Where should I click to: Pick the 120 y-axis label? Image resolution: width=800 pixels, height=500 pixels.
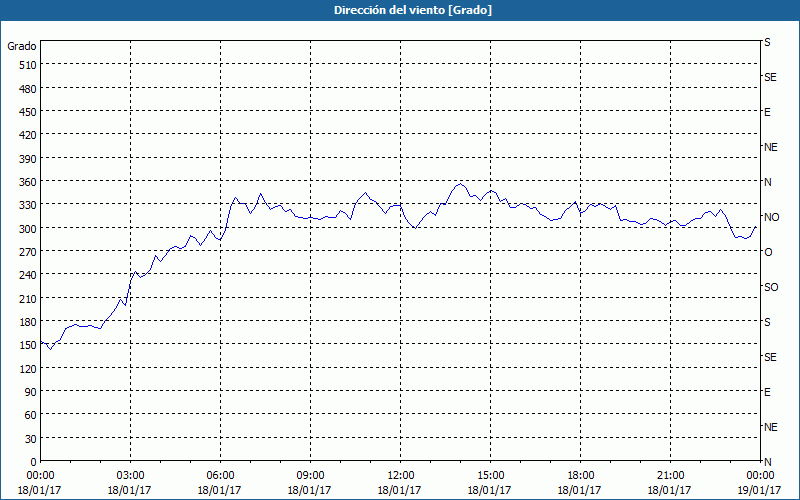(29, 368)
